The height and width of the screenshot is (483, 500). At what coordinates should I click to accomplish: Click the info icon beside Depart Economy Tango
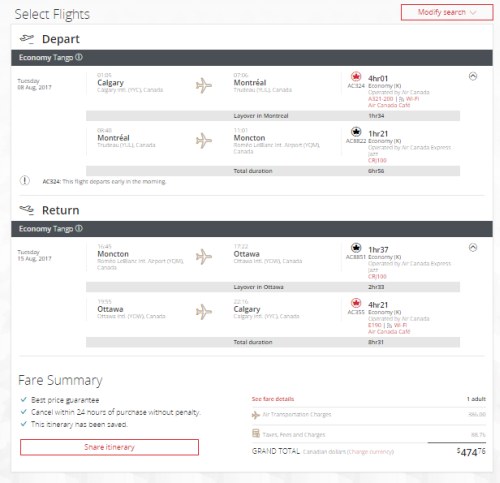[79, 57]
